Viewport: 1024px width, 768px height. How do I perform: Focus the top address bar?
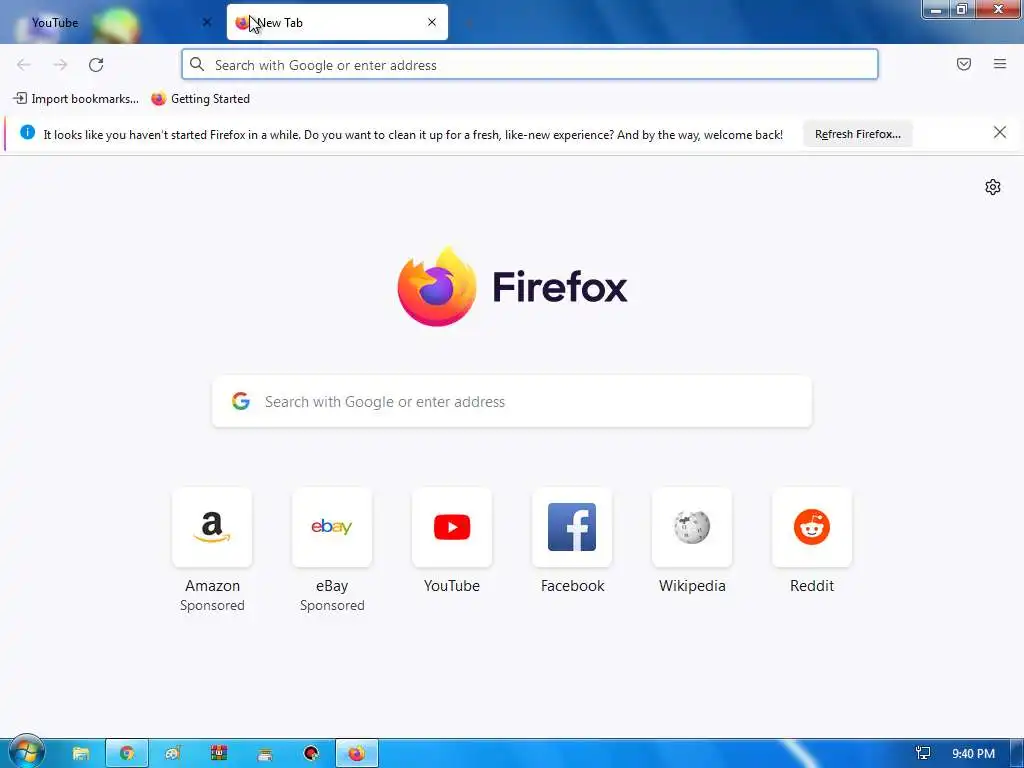(530, 65)
